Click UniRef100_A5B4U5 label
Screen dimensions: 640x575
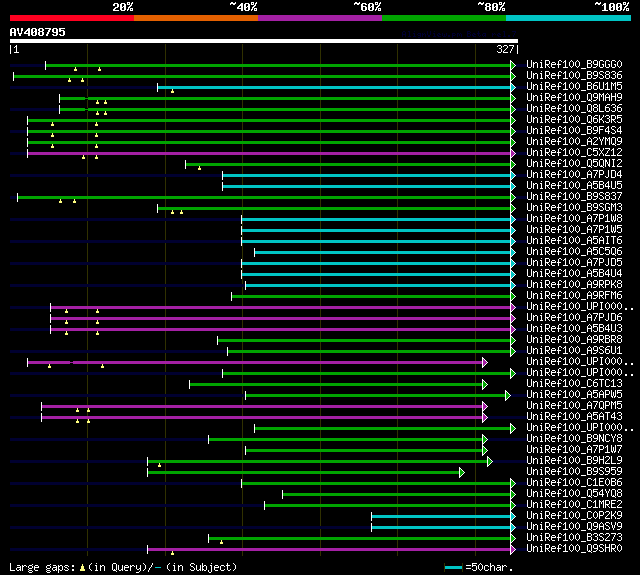click(x=574, y=186)
